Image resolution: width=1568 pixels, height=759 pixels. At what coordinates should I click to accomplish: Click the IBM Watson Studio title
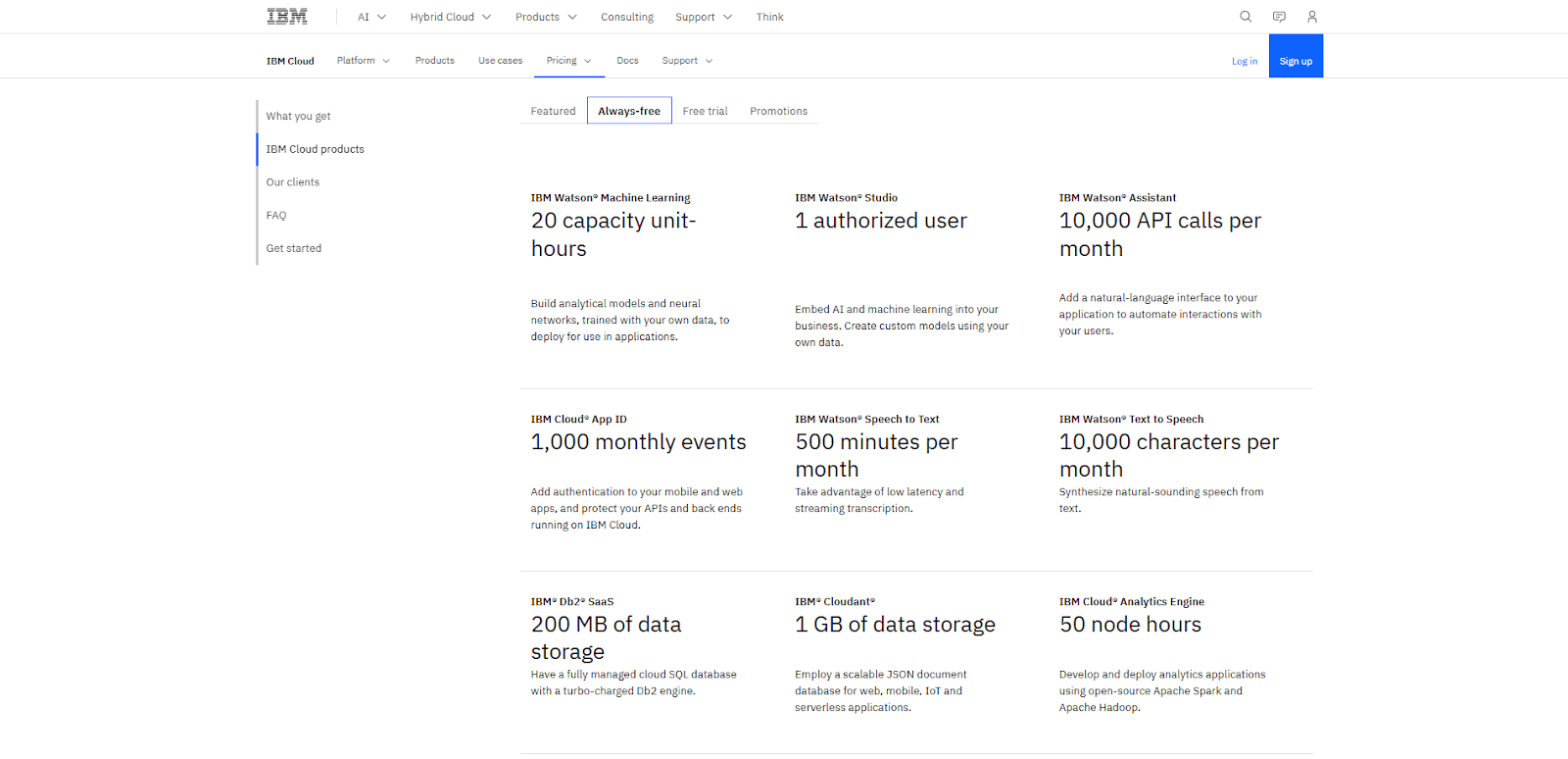846,198
